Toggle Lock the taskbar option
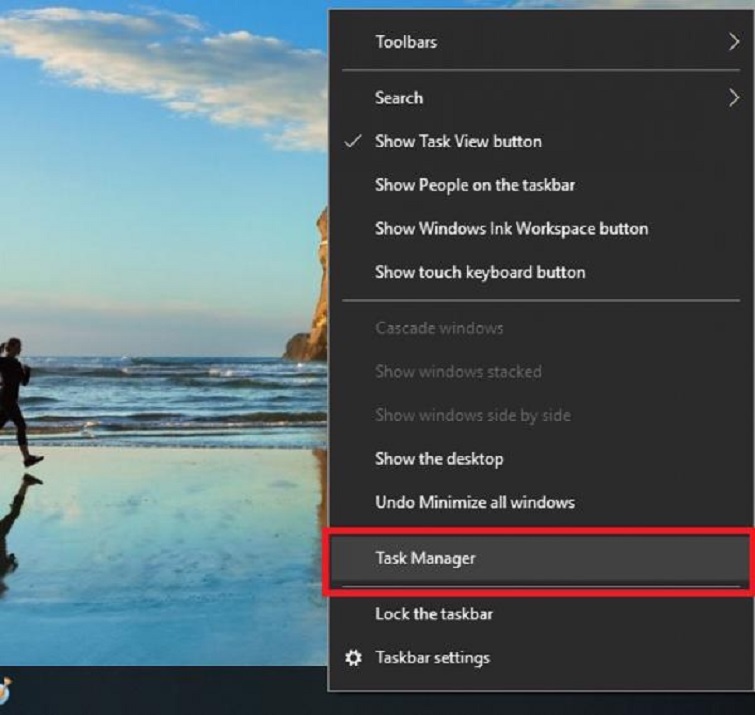This screenshot has height=715, width=755. (433, 614)
